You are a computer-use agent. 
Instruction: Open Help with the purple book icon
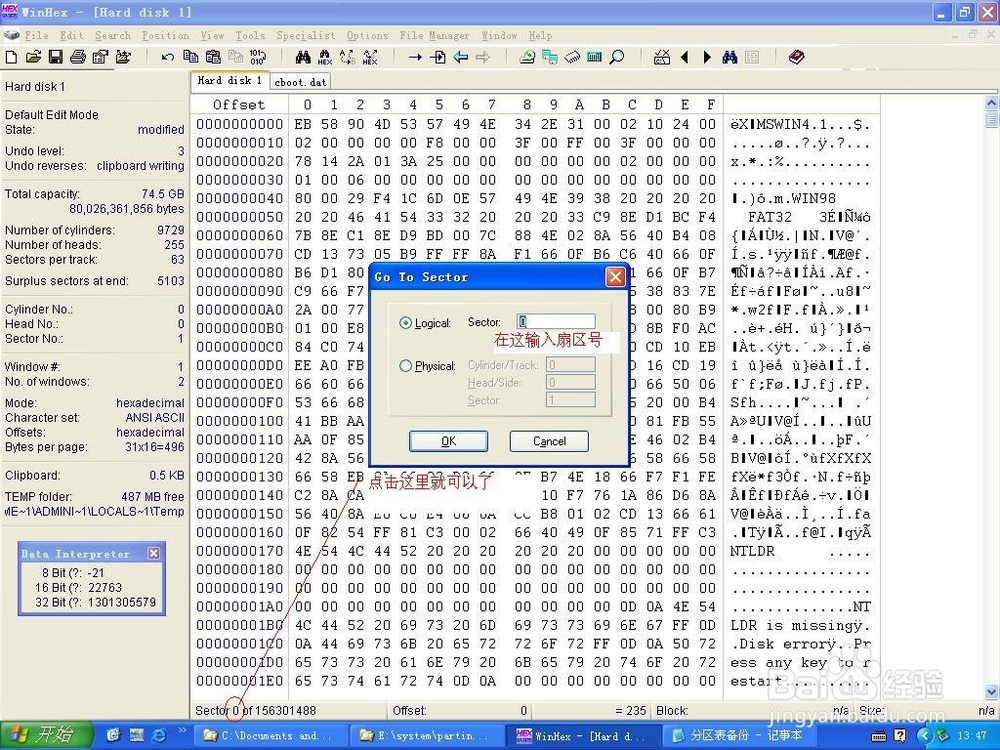point(796,57)
